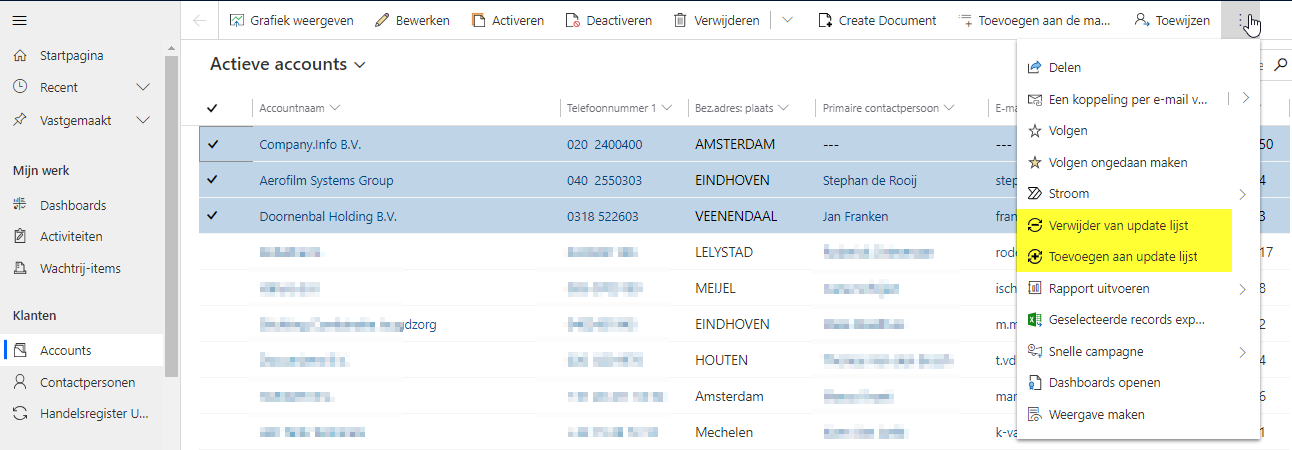Image resolution: width=1292 pixels, height=450 pixels.
Task: Open dropdown arrow next to Verwijderen
Action: tap(788, 20)
